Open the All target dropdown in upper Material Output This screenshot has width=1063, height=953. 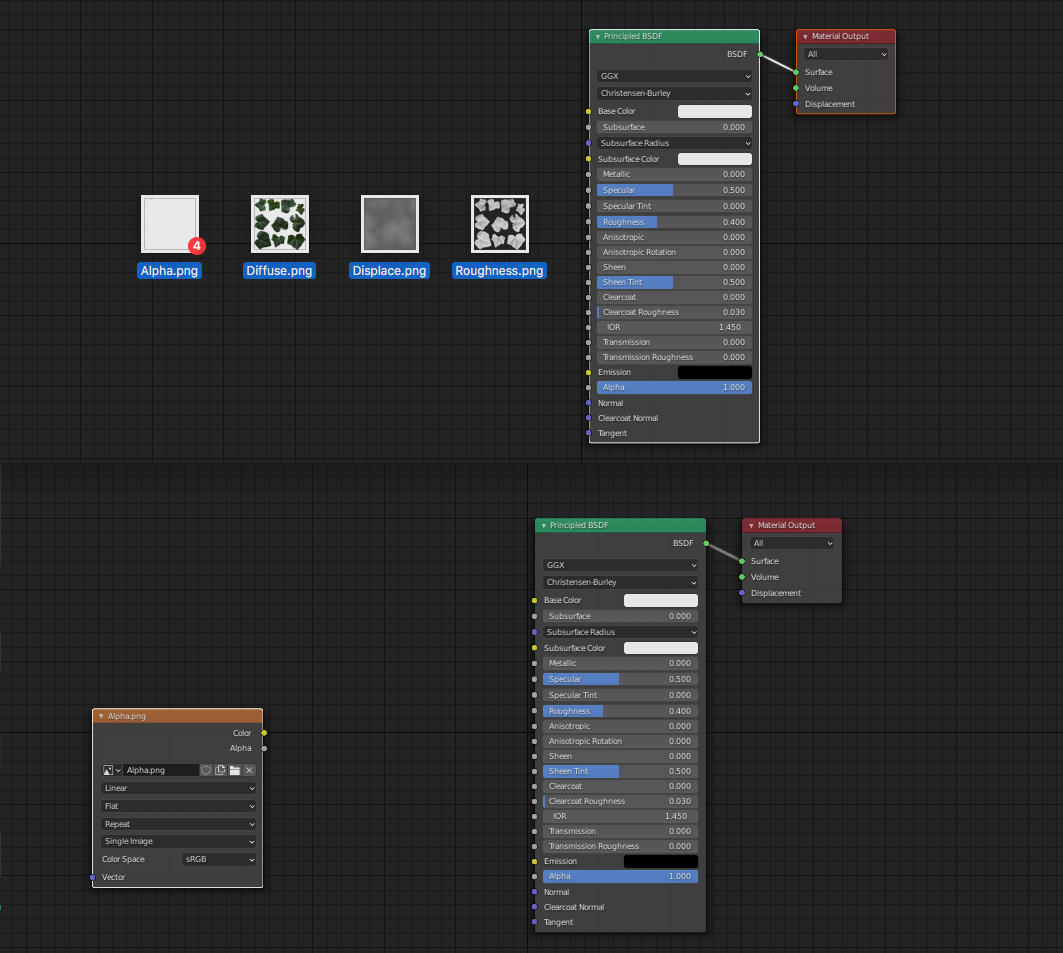pos(846,54)
